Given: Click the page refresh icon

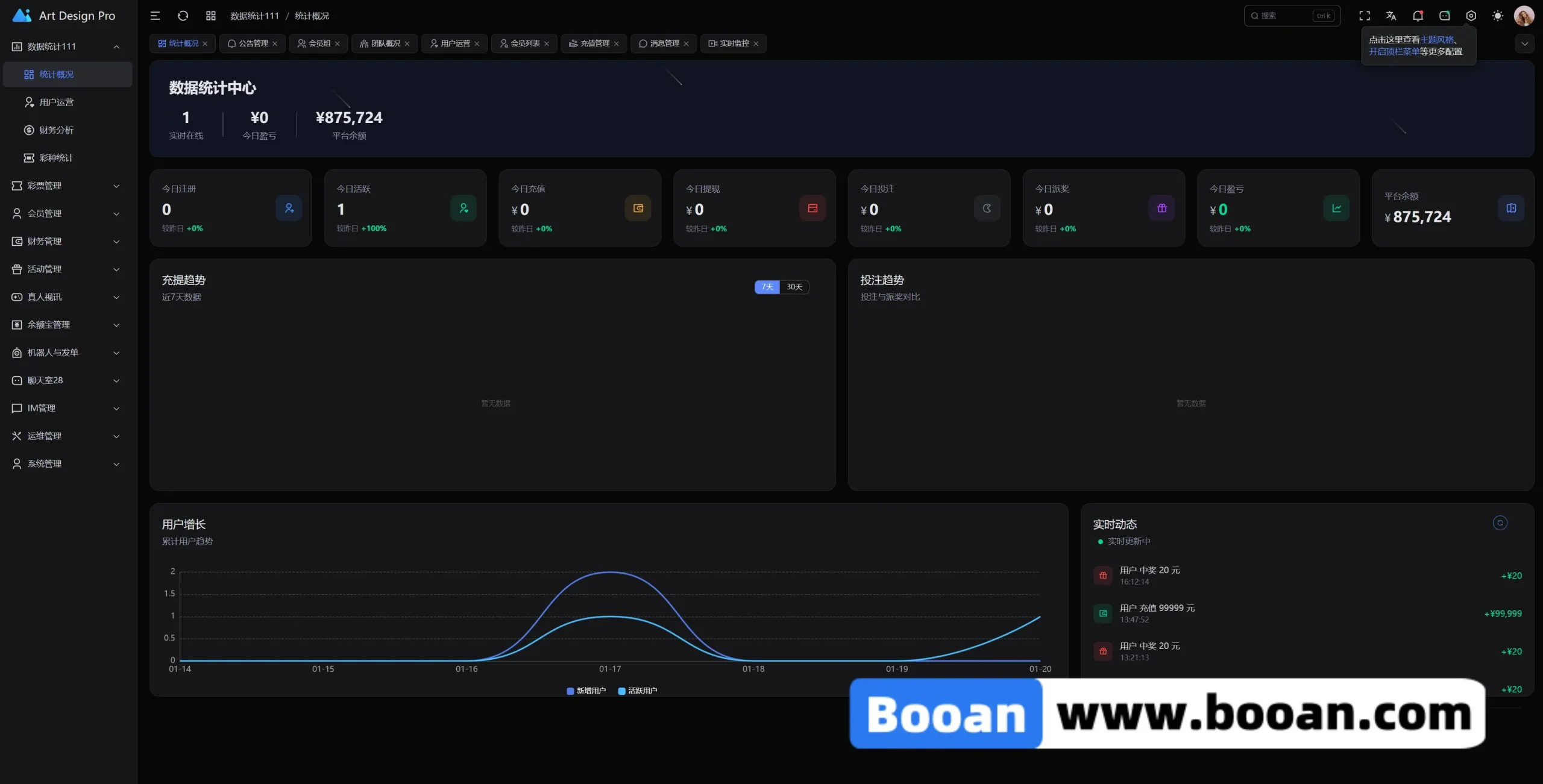Looking at the screenshot, I should coord(183,16).
